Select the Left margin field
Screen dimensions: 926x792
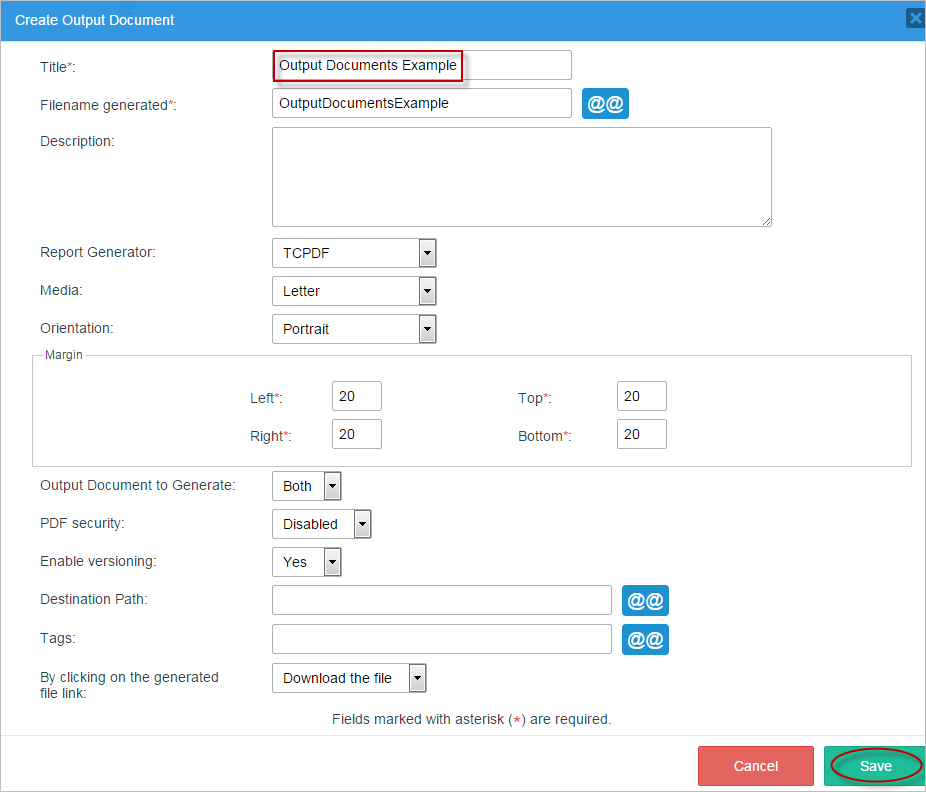(356, 397)
